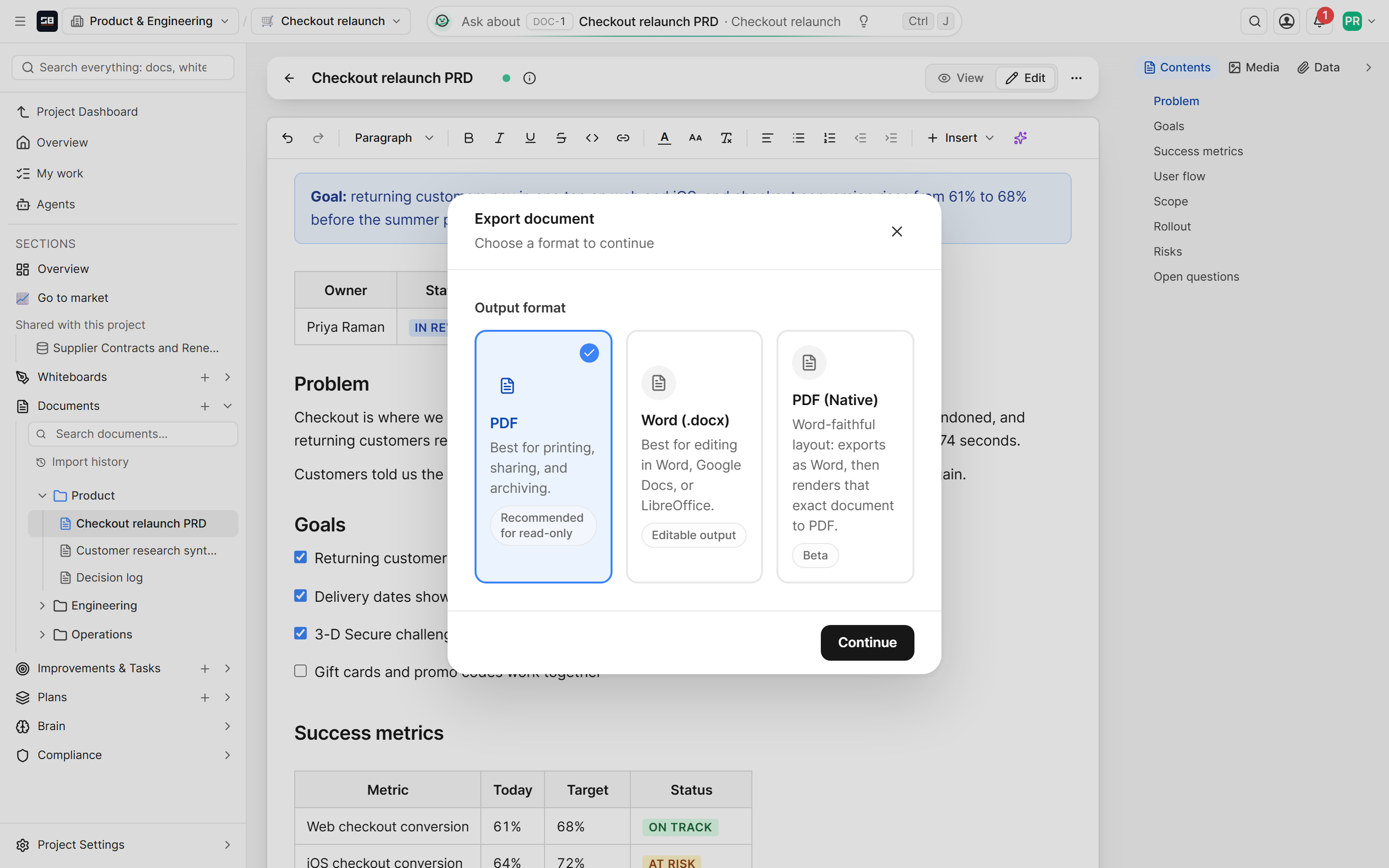This screenshot has width=1389, height=868.
Task: Switch to View mode
Action: (961, 78)
